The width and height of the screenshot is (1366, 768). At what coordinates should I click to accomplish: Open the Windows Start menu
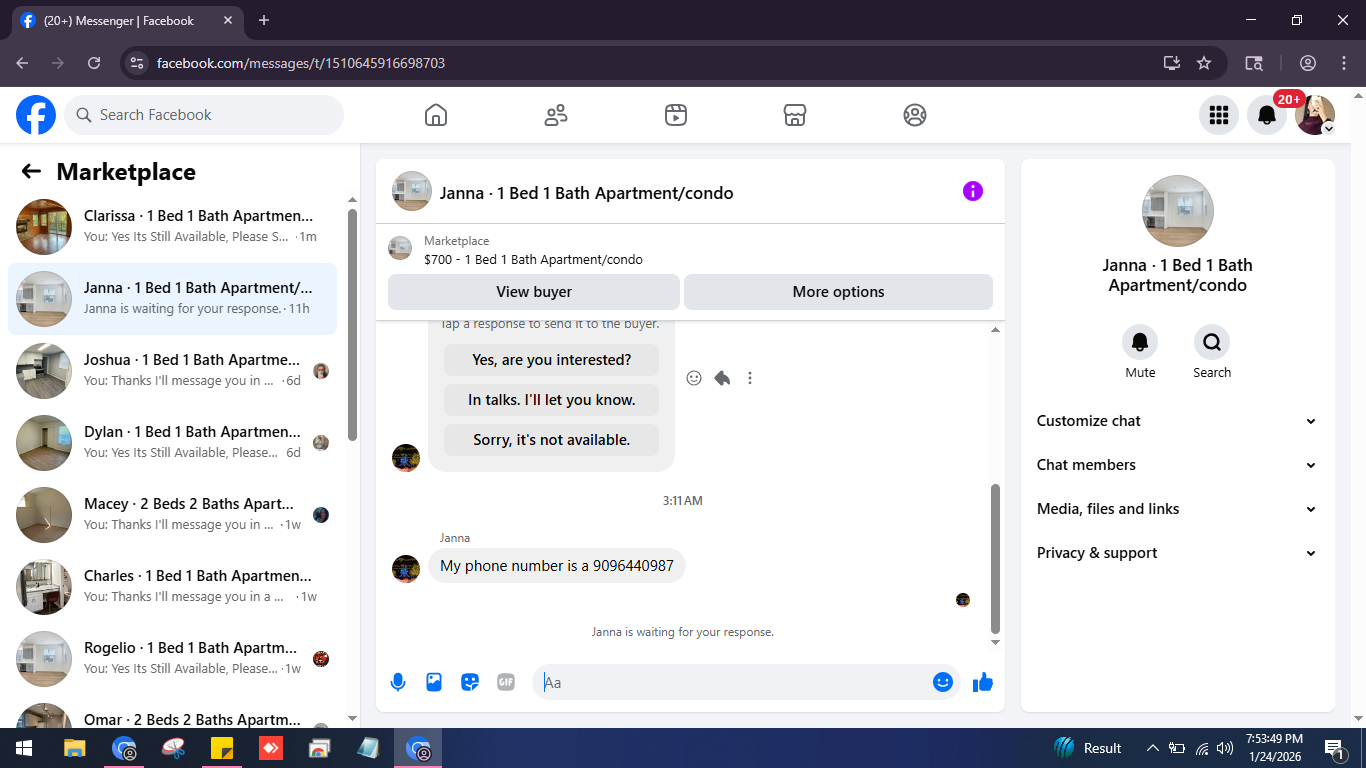(x=24, y=748)
